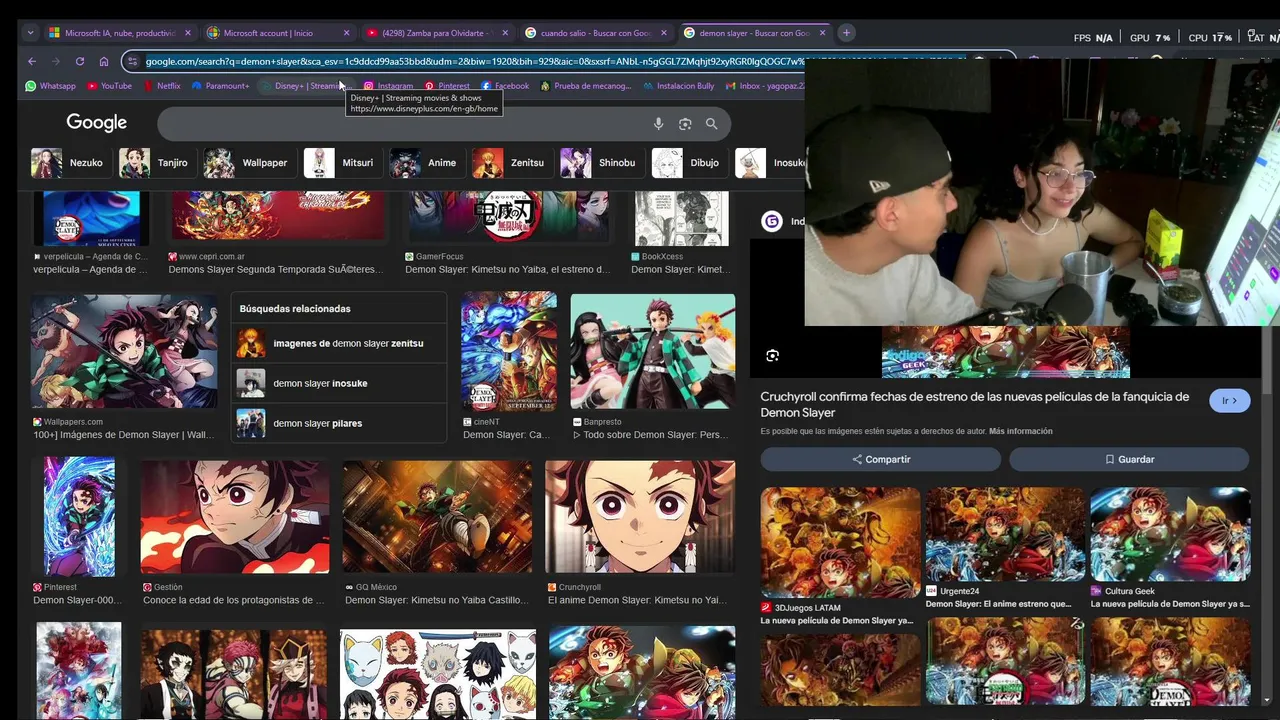The height and width of the screenshot is (720, 1280).
Task: Start voice search with microphone icon
Action: tap(658, 124)
